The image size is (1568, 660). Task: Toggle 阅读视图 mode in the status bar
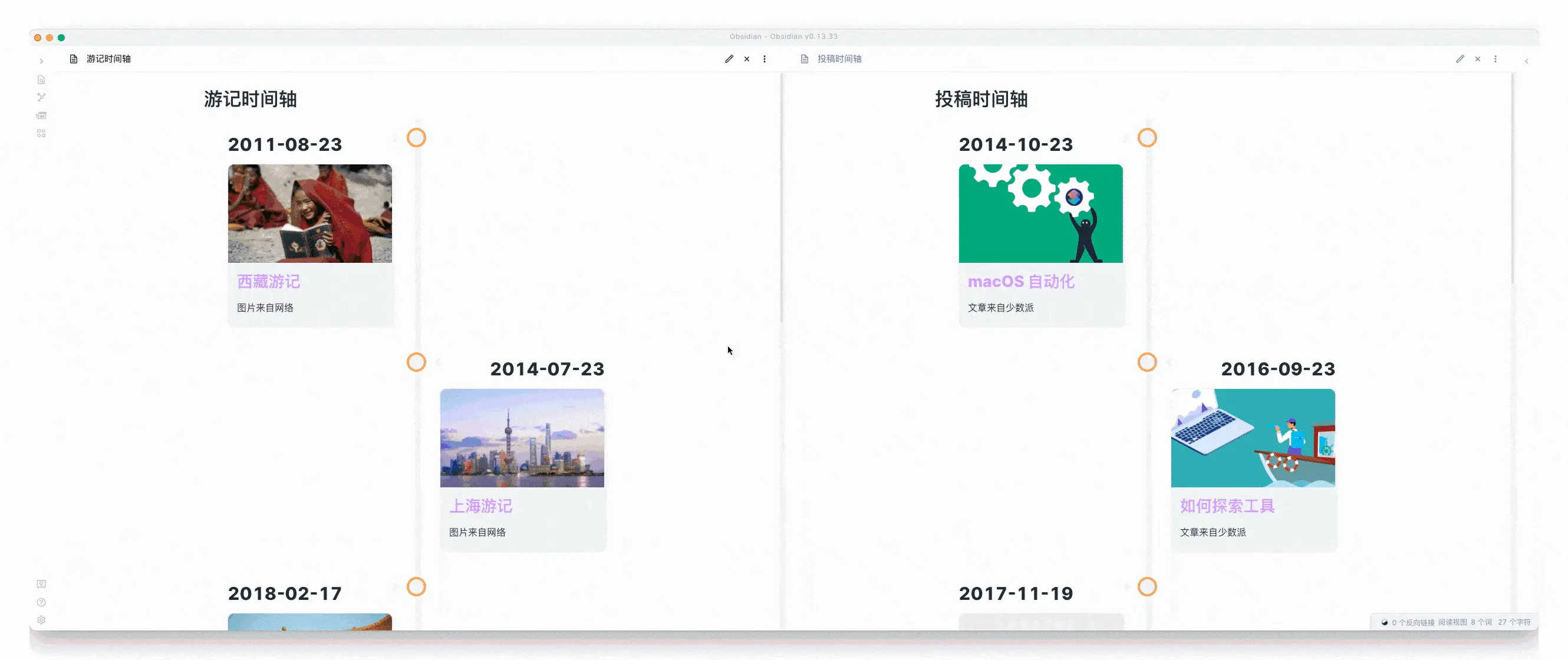1452,622
